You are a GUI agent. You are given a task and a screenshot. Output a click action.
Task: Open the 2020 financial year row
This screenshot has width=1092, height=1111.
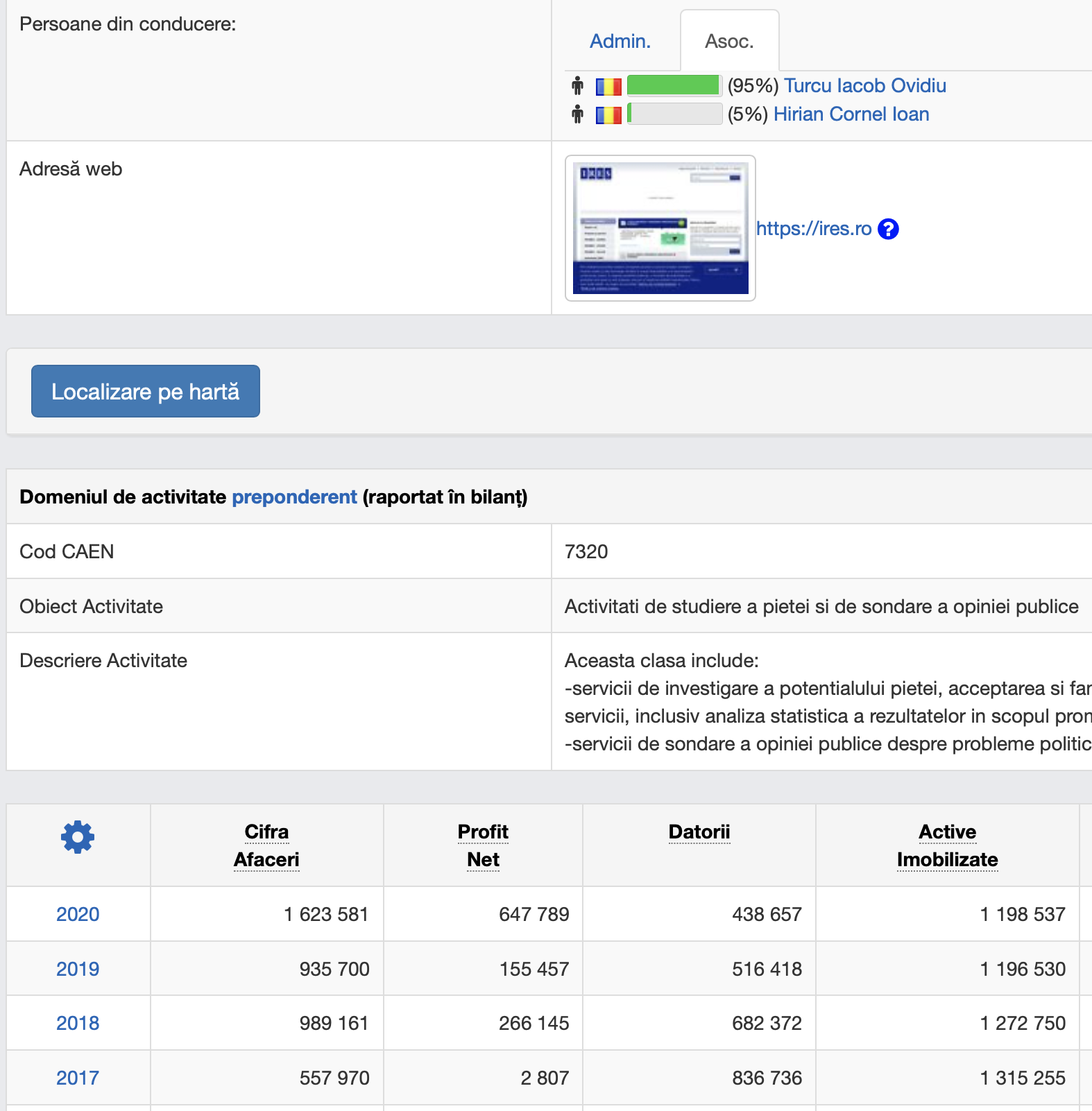pyautogui.click(x=78, y=914)
